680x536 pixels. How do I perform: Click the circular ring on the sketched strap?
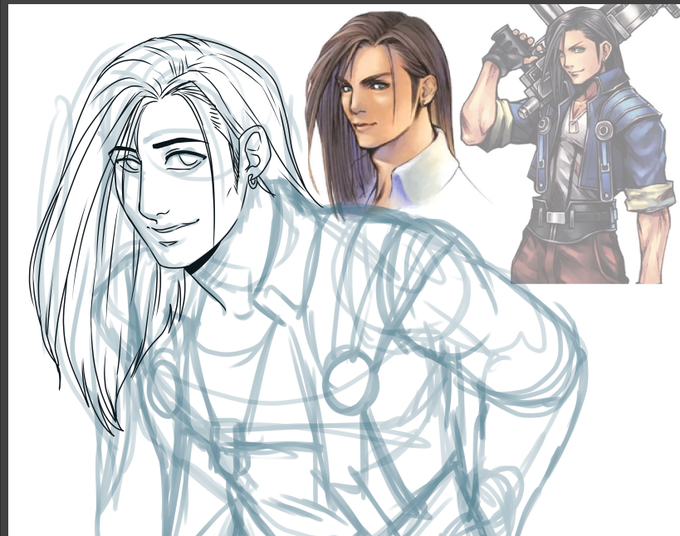351,381
